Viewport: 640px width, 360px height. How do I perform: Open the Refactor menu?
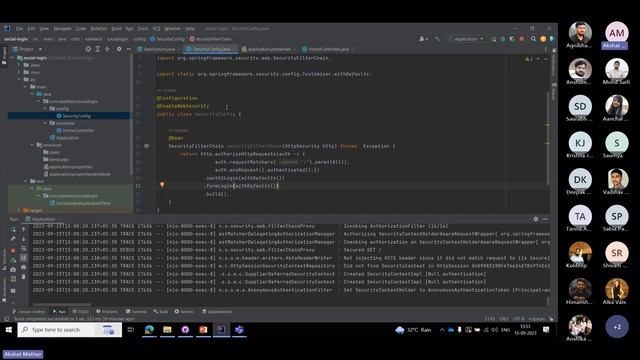coord(99,29)
